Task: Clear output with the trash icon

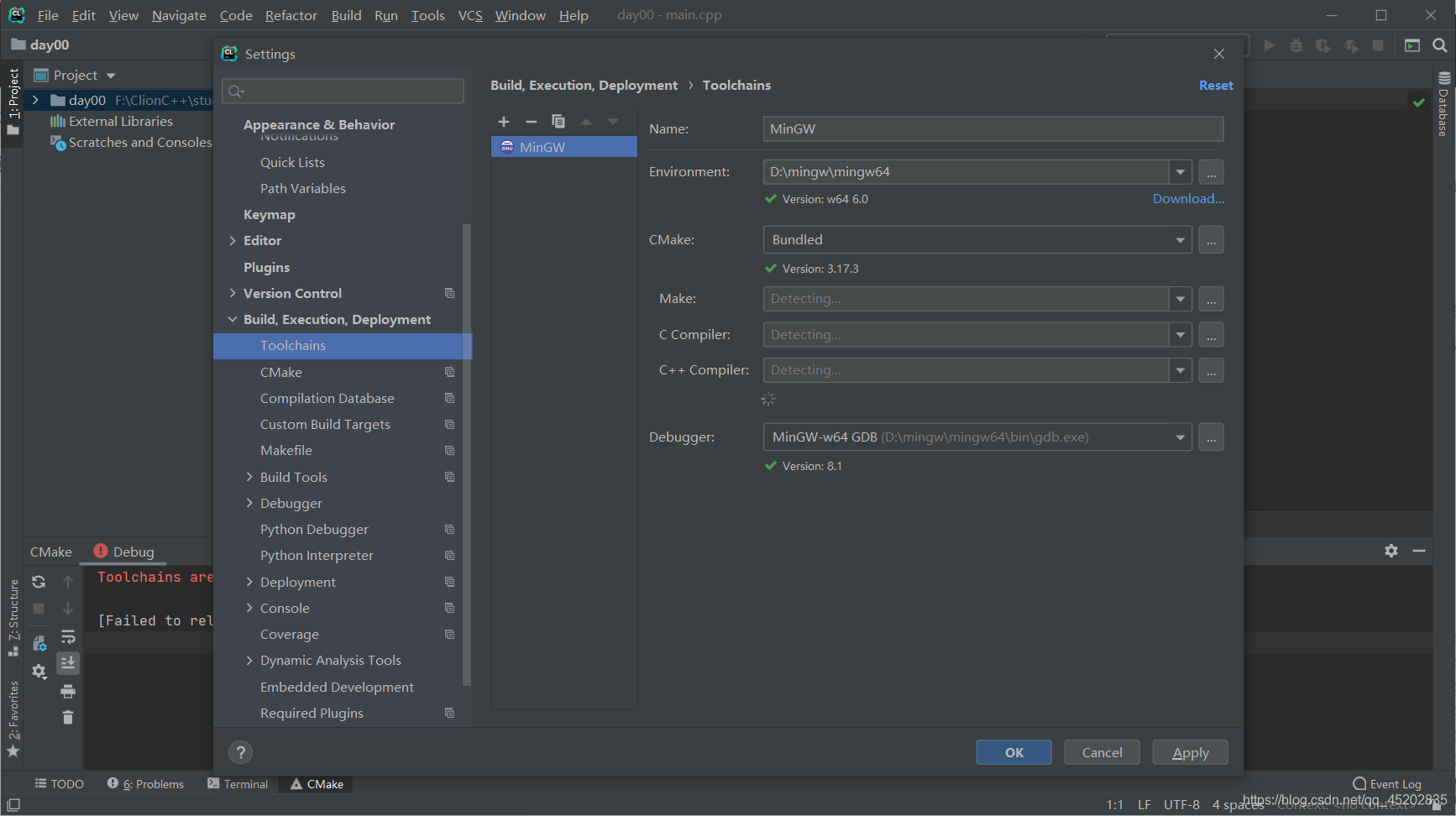Action: (68, 717)
